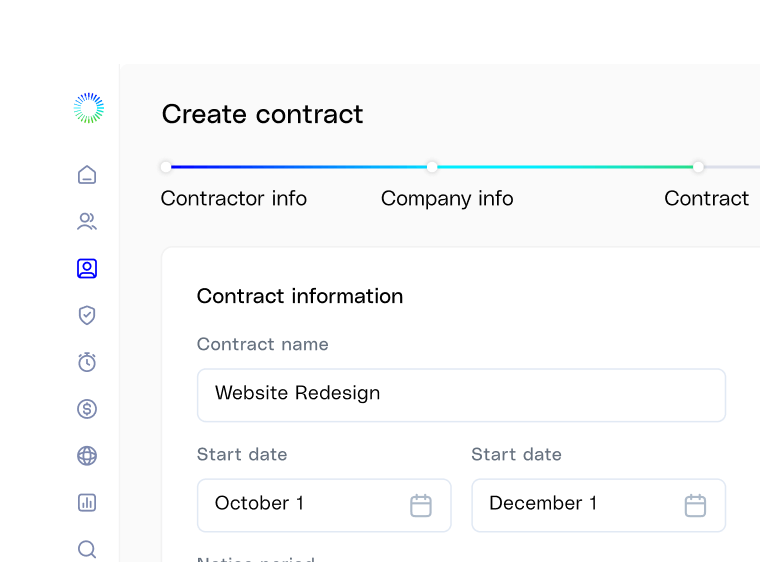This screenshot has width=760, height=562.
Task: Go to the Contract step
Action: (706, 199)
